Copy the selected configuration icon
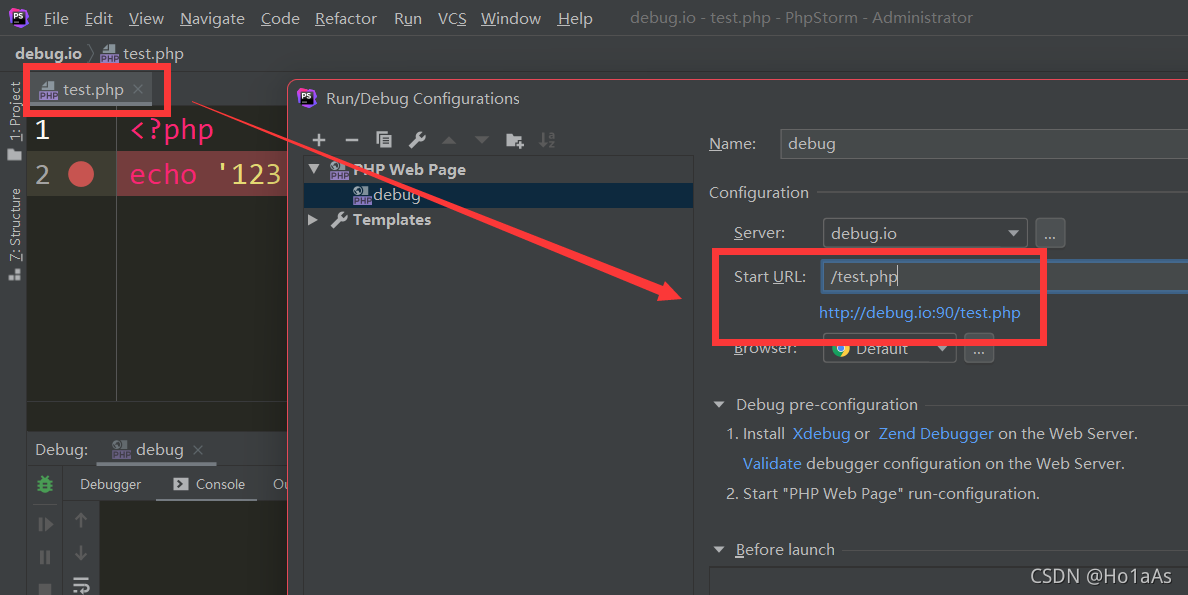This screenshot has height=595, width=1188. click(x=384, y=139)
